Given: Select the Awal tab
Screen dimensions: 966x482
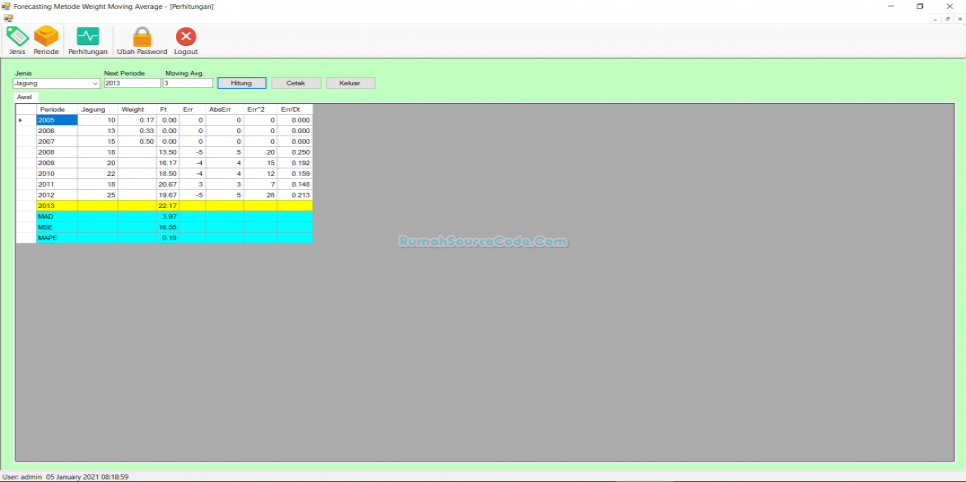Looking at the screenshot, I should coord(24,97).
